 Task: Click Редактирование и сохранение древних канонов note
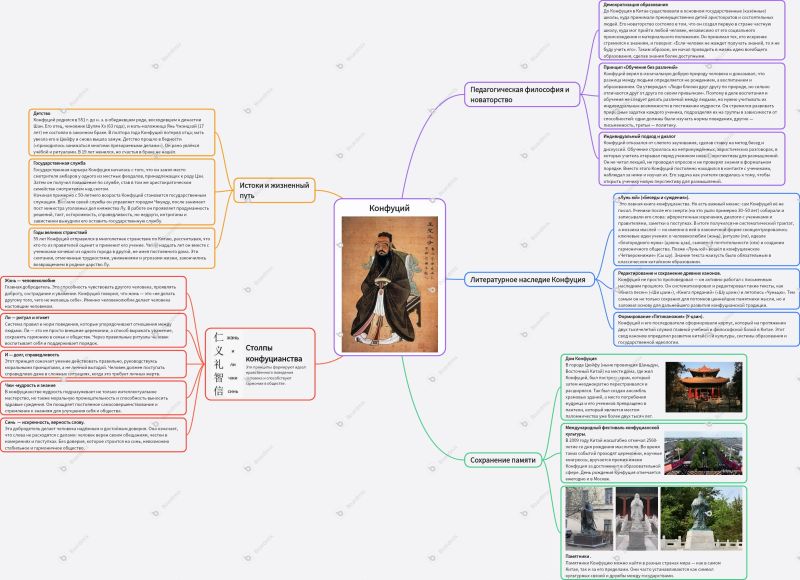[707, 289]
